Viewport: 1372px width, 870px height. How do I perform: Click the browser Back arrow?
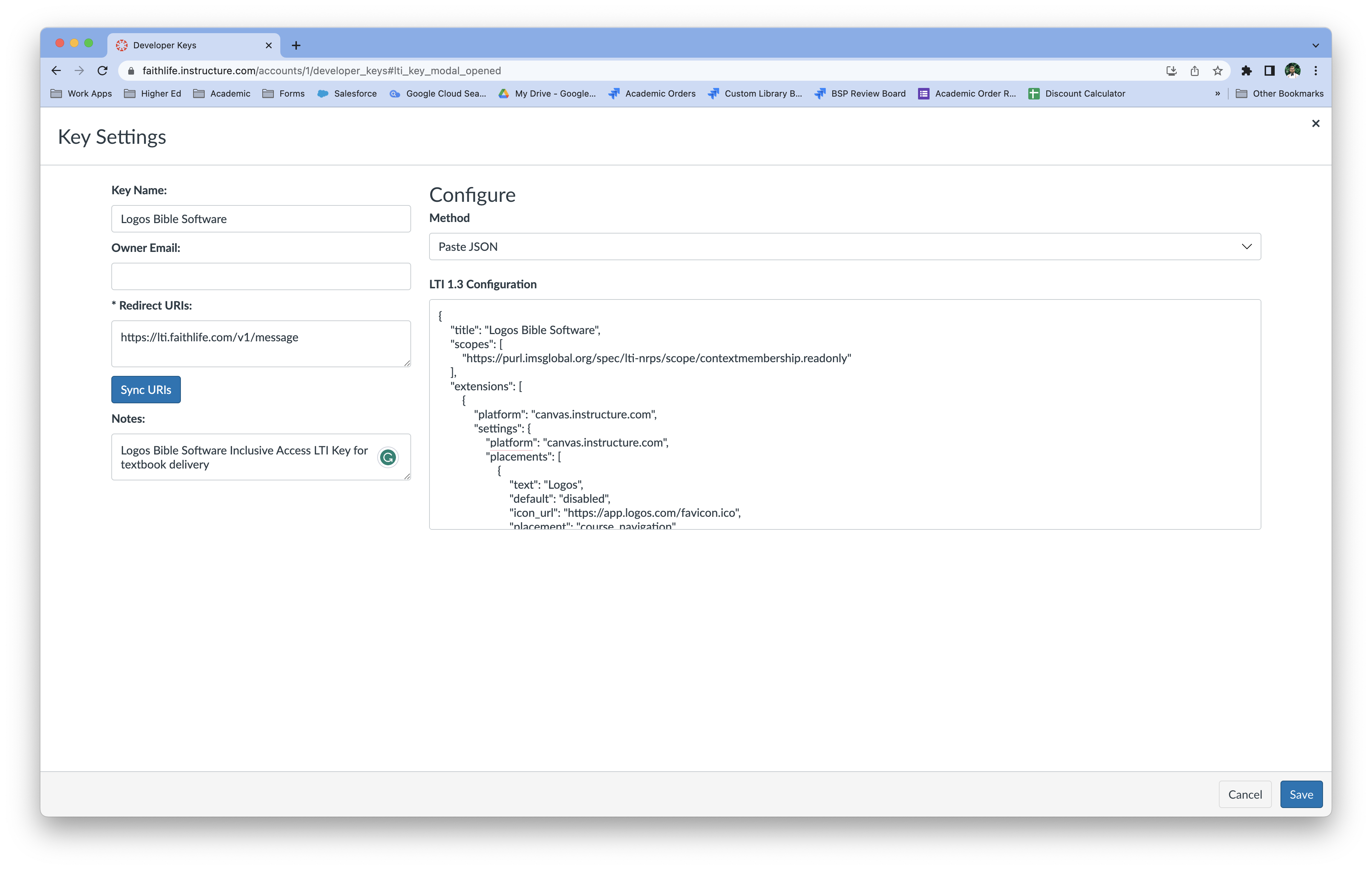click(56, 71)
